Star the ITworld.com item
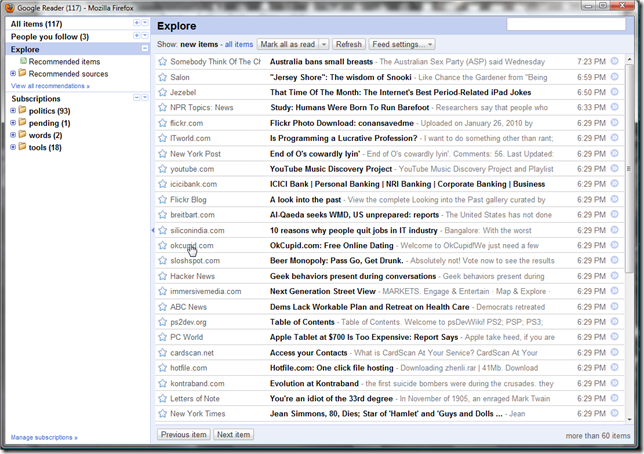 pyautogui.click(x=163, y=138)
